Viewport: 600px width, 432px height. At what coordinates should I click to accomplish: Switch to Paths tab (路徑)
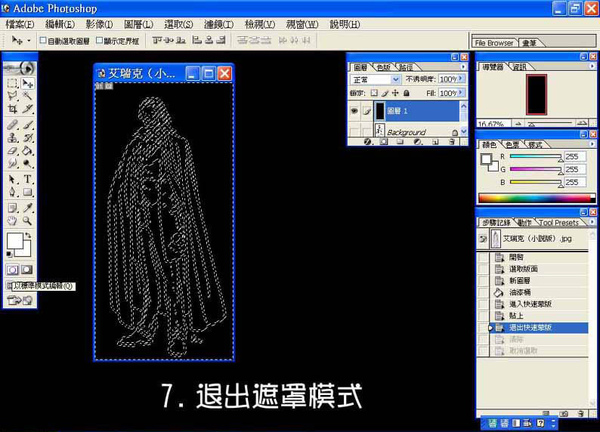point(406,67)
